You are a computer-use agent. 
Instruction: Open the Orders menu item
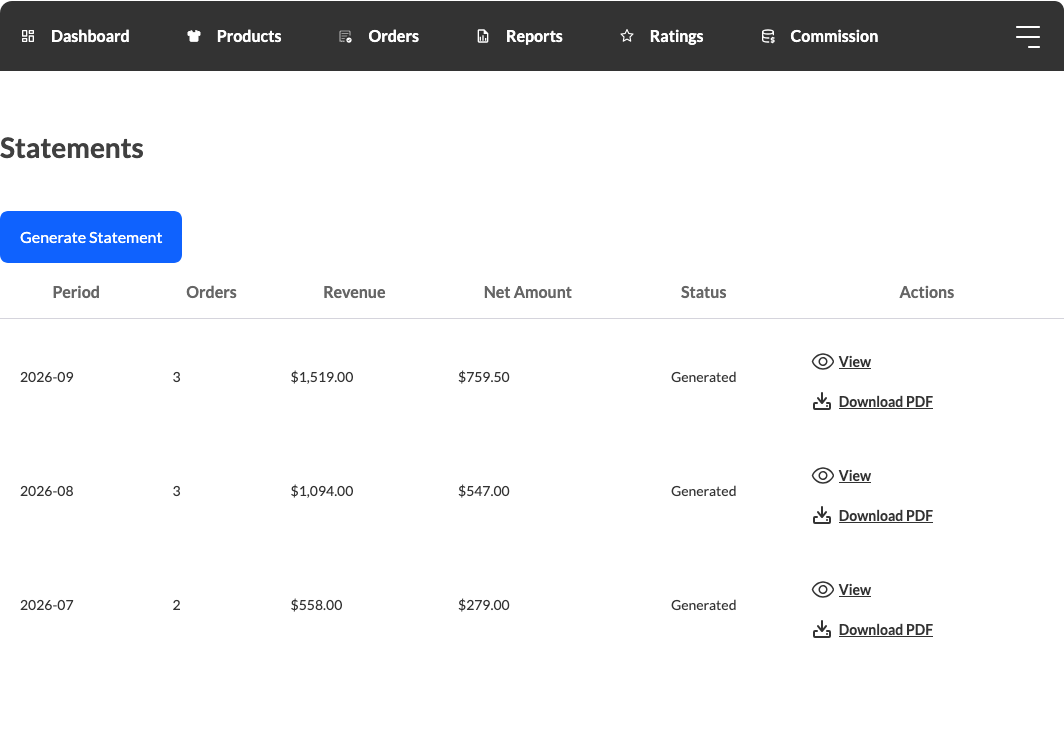coord(394,36)
